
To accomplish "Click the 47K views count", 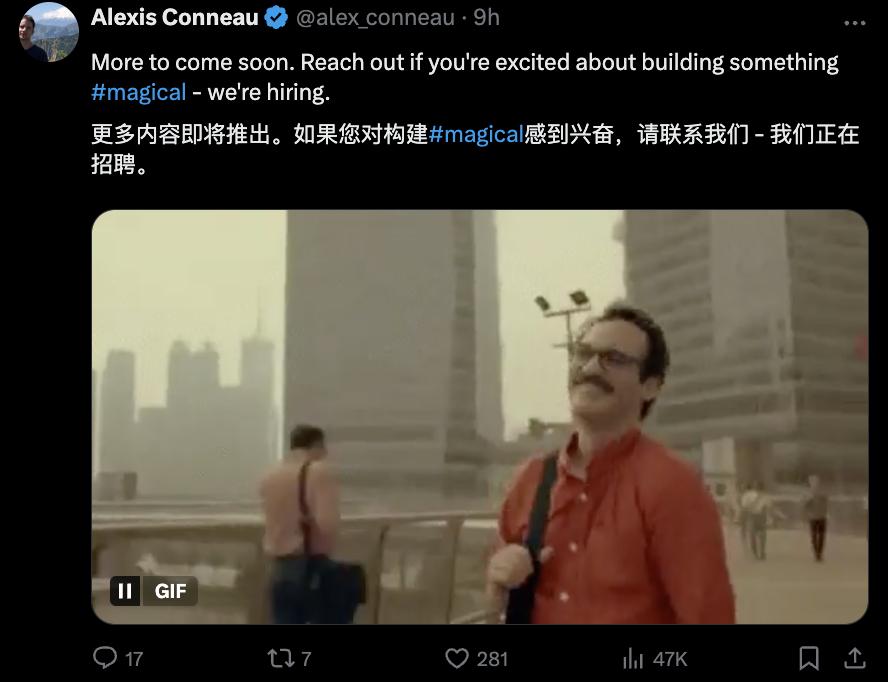I will 669,659.
